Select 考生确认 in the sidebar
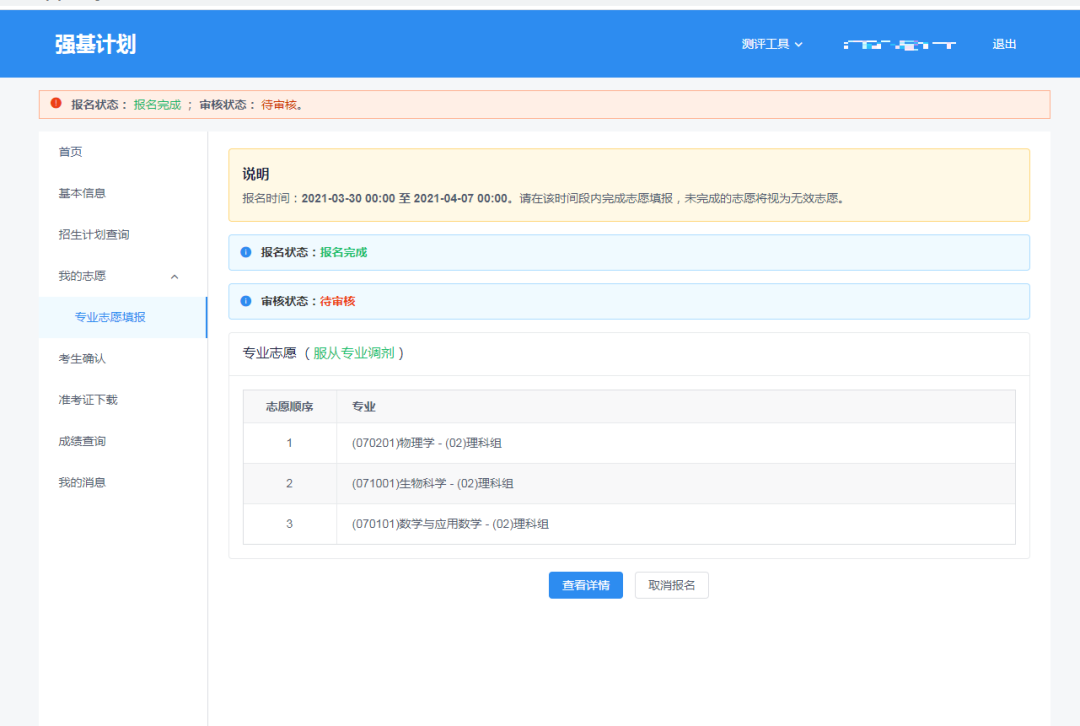This screenshot has height=726, width=1080. coord(83,358)
